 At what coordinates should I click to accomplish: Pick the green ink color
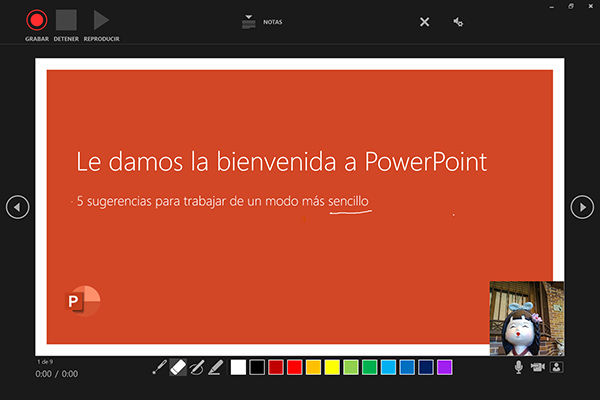(369, 367)
